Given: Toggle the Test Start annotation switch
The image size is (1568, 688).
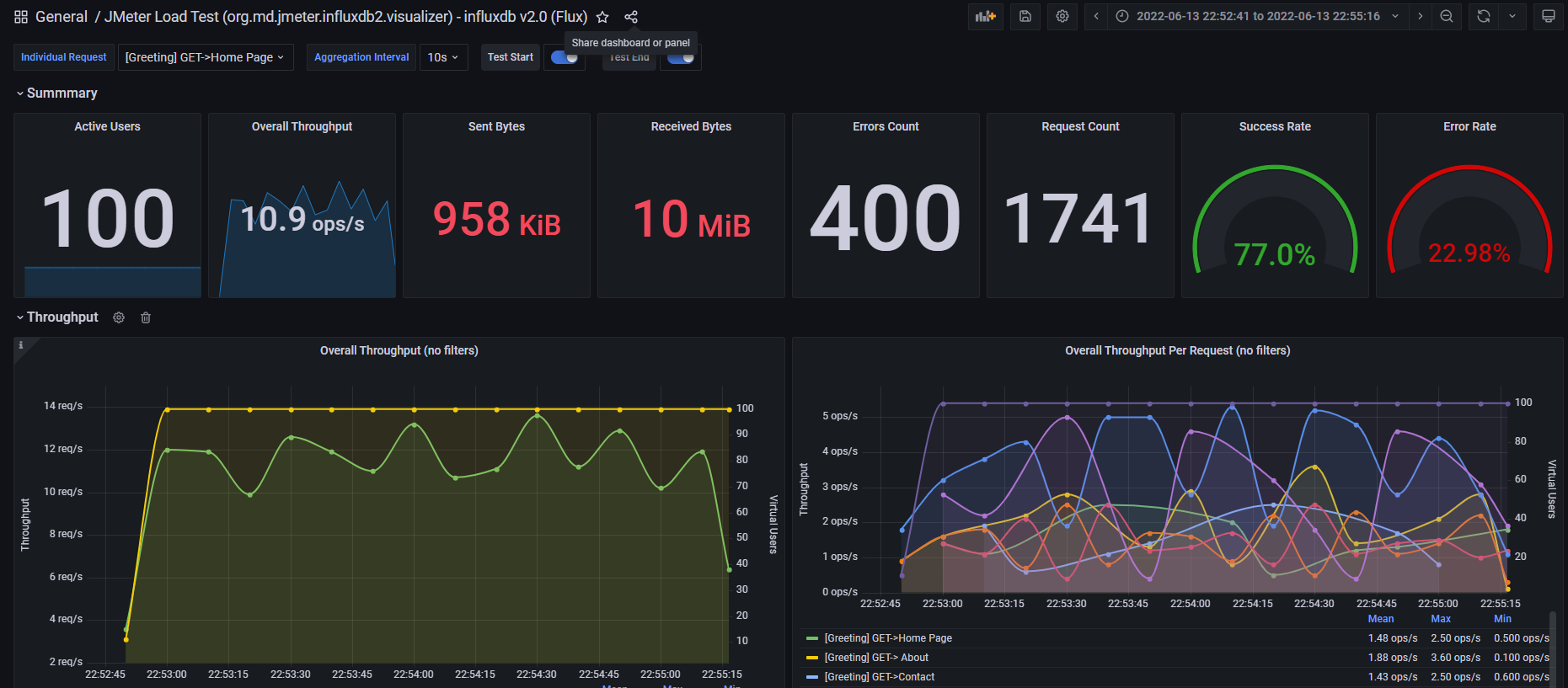Looking at the screenshot, I should tap(564, 57).
